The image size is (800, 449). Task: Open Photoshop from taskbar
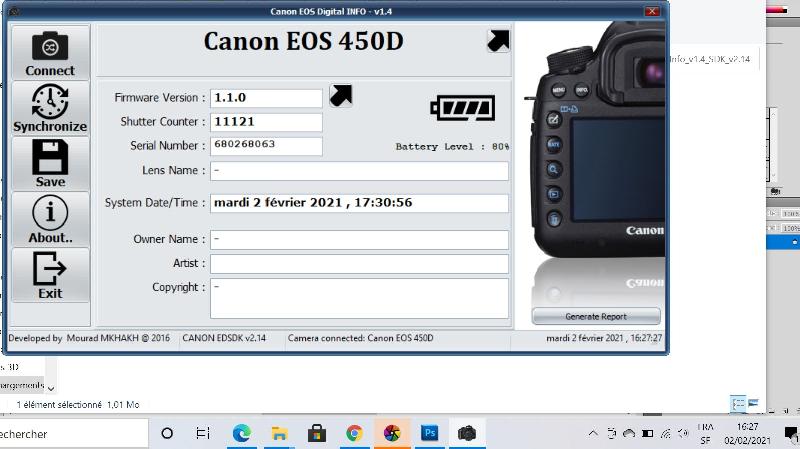click(x=430, y=434)
